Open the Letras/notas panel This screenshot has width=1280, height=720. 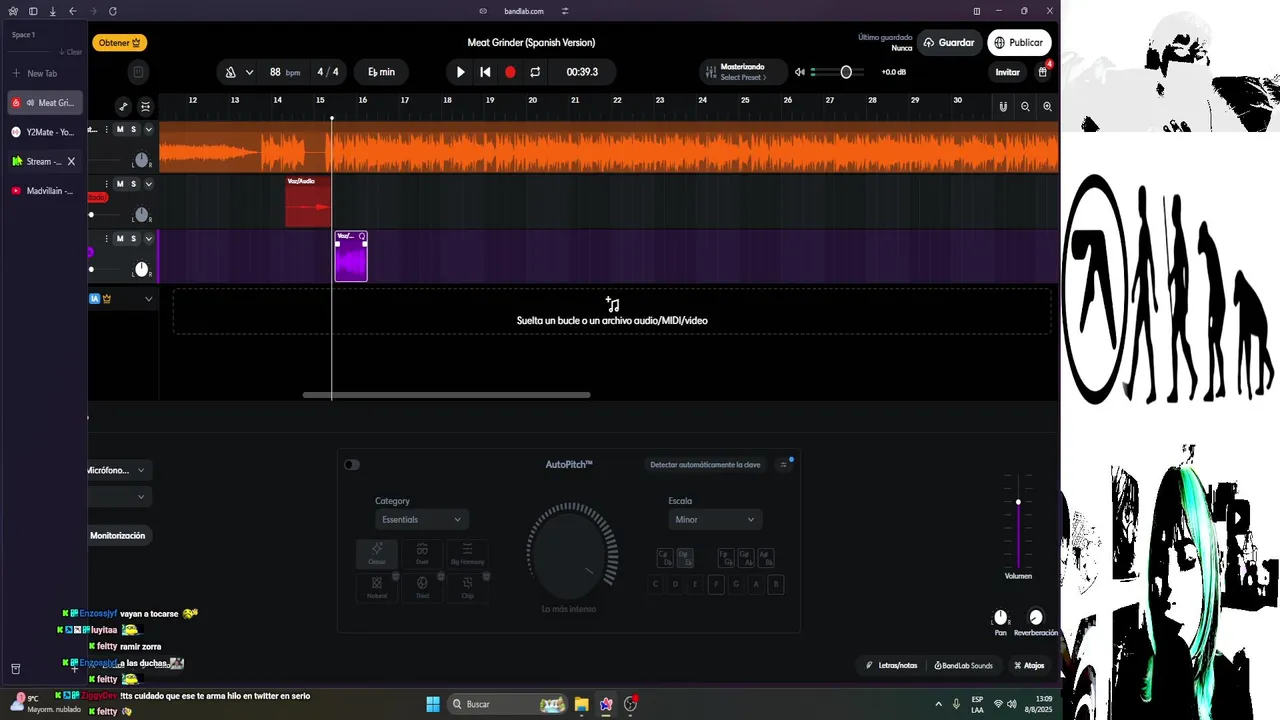click(892, 665)
